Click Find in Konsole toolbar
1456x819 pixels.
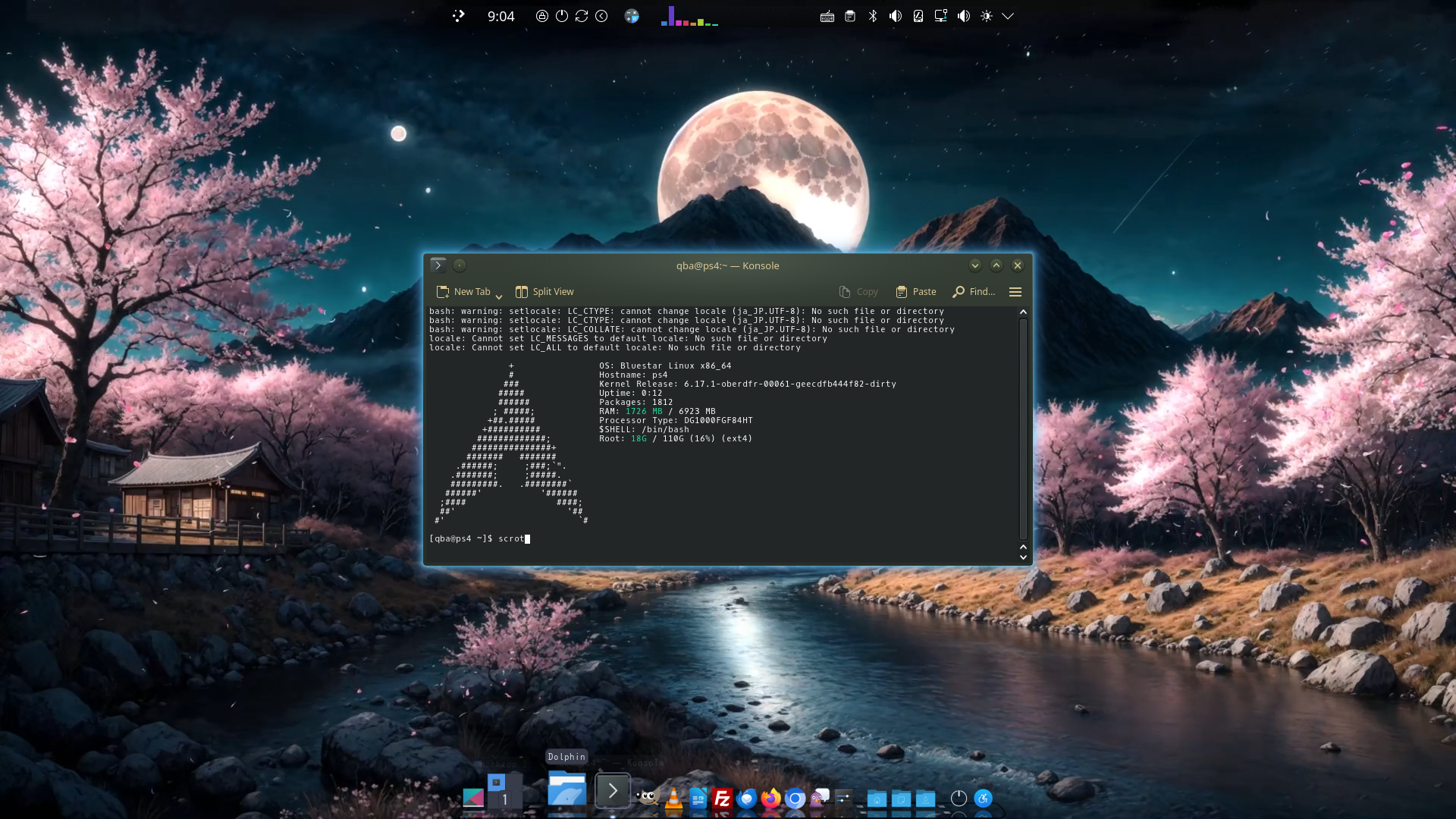pos(974,292)
